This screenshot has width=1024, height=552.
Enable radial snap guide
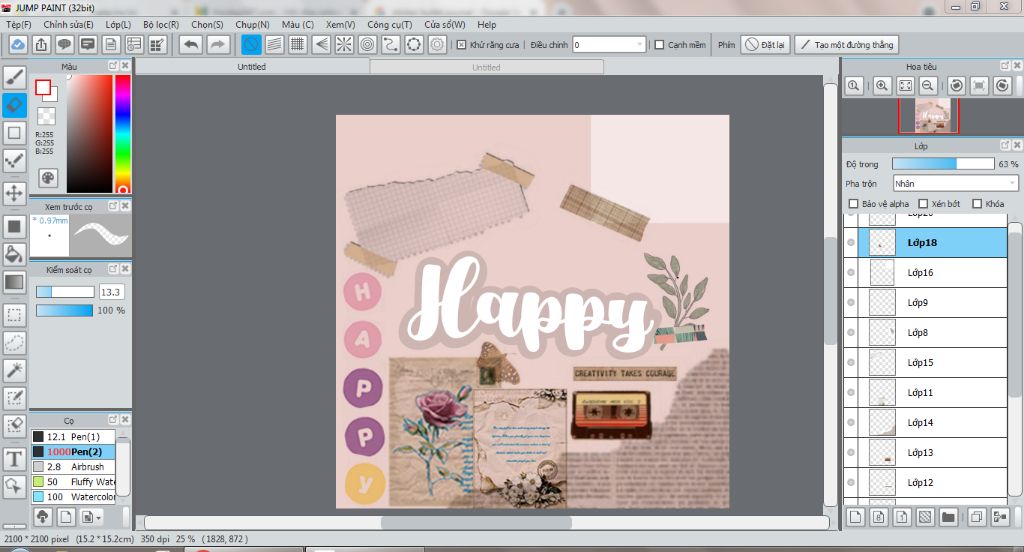(344, 44)
